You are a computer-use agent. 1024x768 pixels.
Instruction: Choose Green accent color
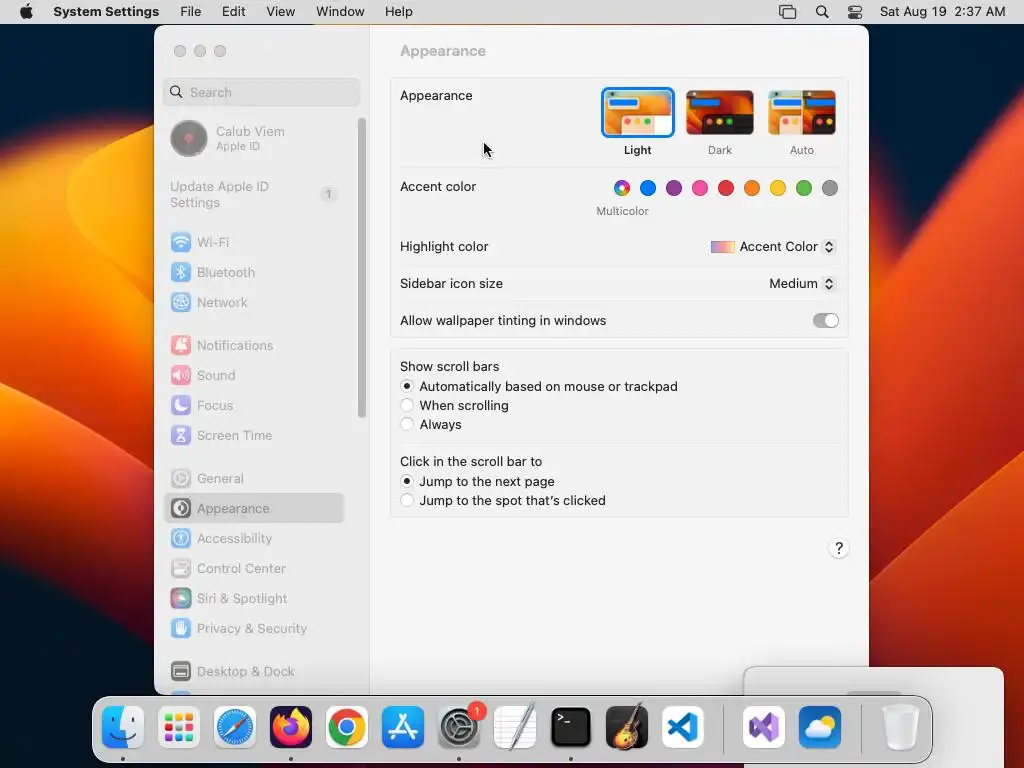coord(804,188)
